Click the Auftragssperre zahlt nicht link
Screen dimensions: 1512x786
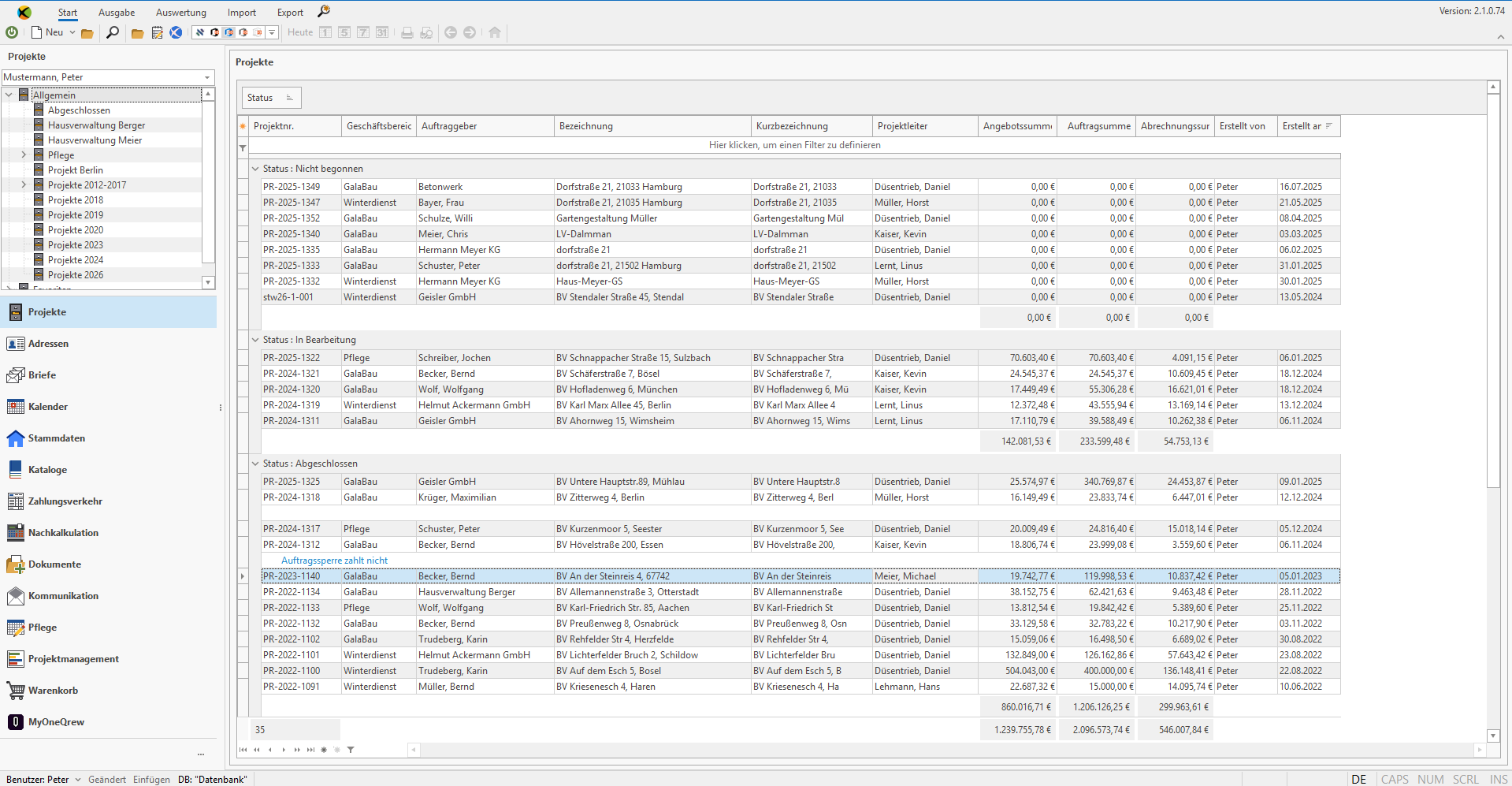334,561
